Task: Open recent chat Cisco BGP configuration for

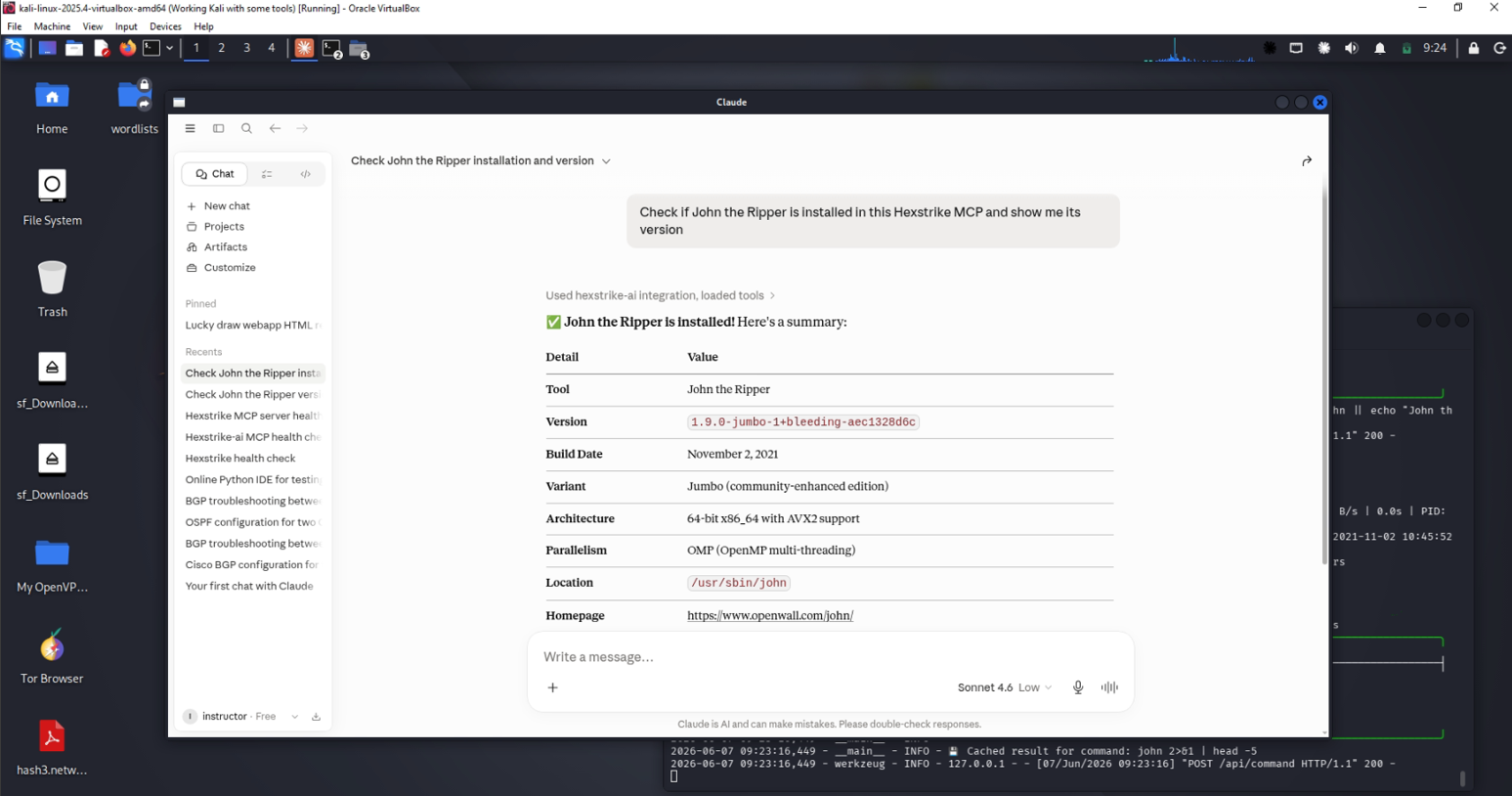Action: pyautogui.click(x=253, y=565)
